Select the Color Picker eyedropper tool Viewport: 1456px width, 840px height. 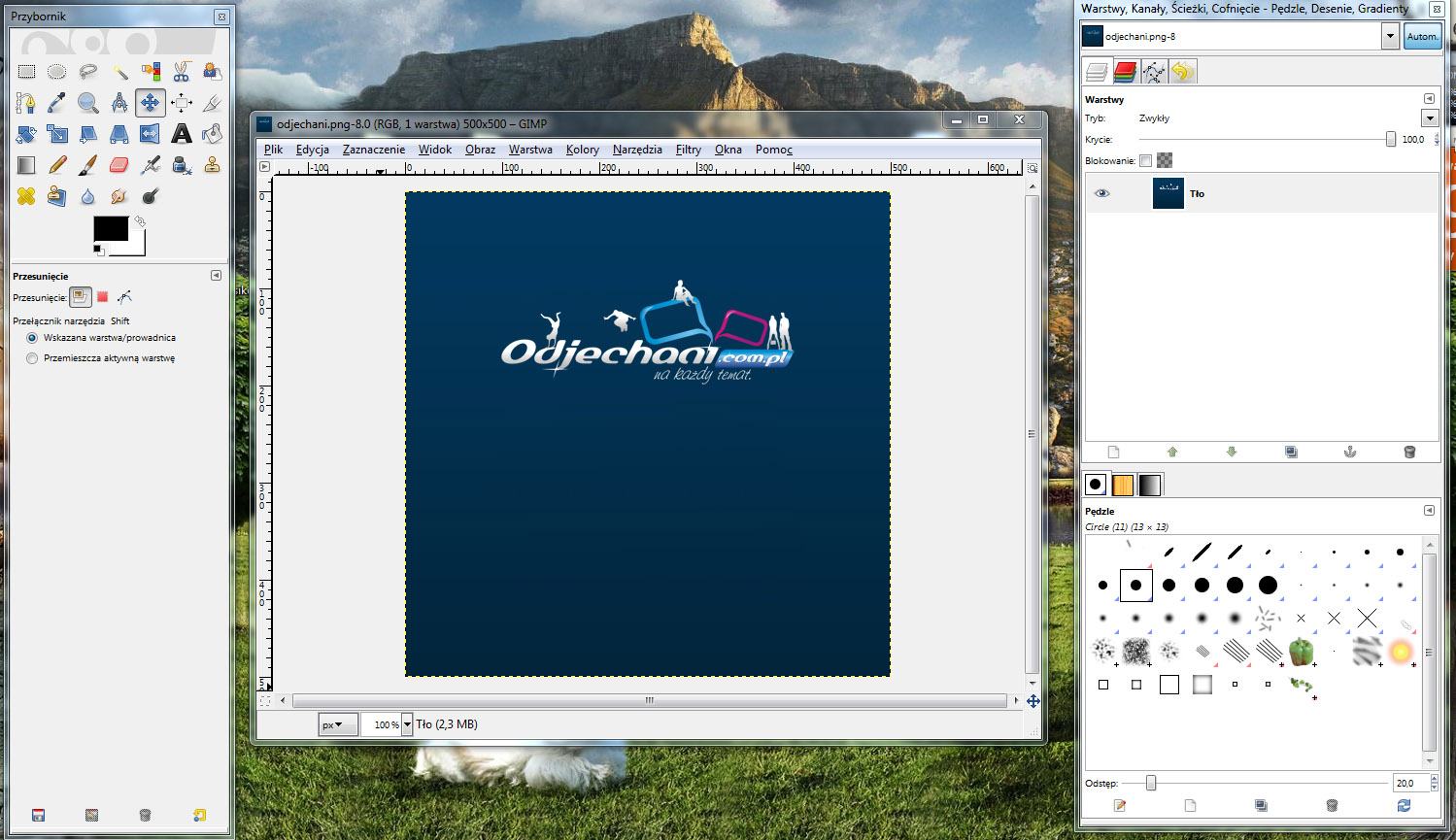tap(57, 102)
